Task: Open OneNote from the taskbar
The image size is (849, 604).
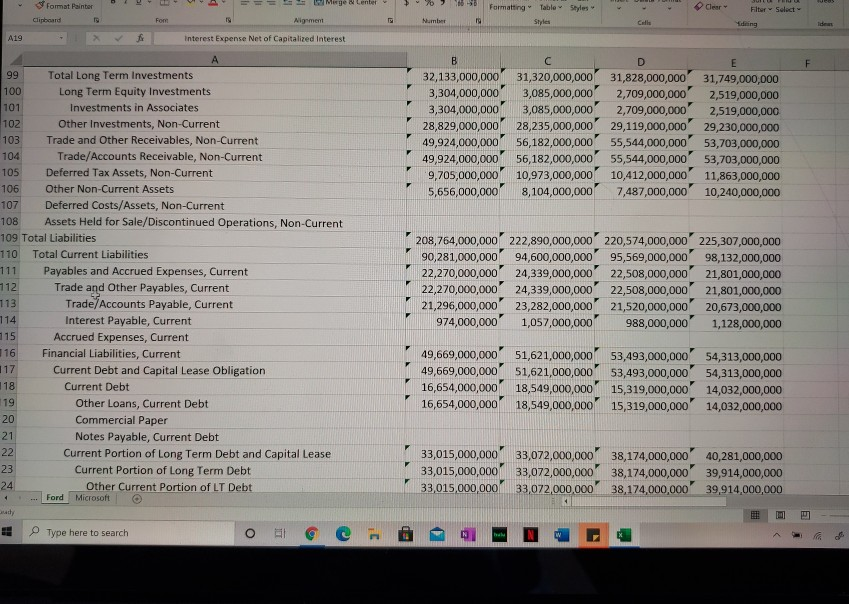Action: click(468, 535)
